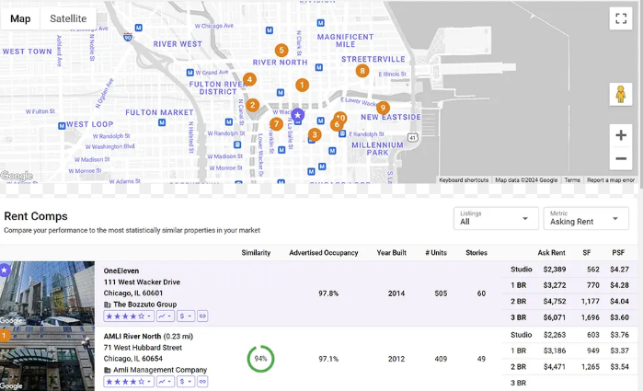Click the Magnificent Mile map label
Viewport: 643px width, 391px height.
tap(345, 41)
